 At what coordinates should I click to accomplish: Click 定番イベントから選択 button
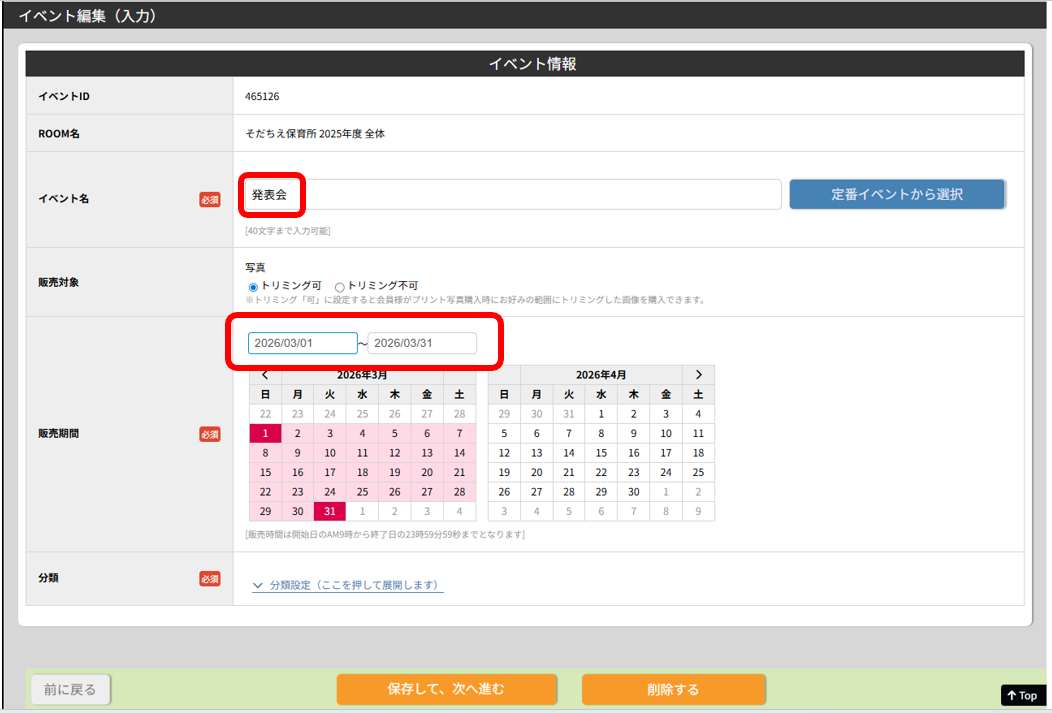pos(896,195)
